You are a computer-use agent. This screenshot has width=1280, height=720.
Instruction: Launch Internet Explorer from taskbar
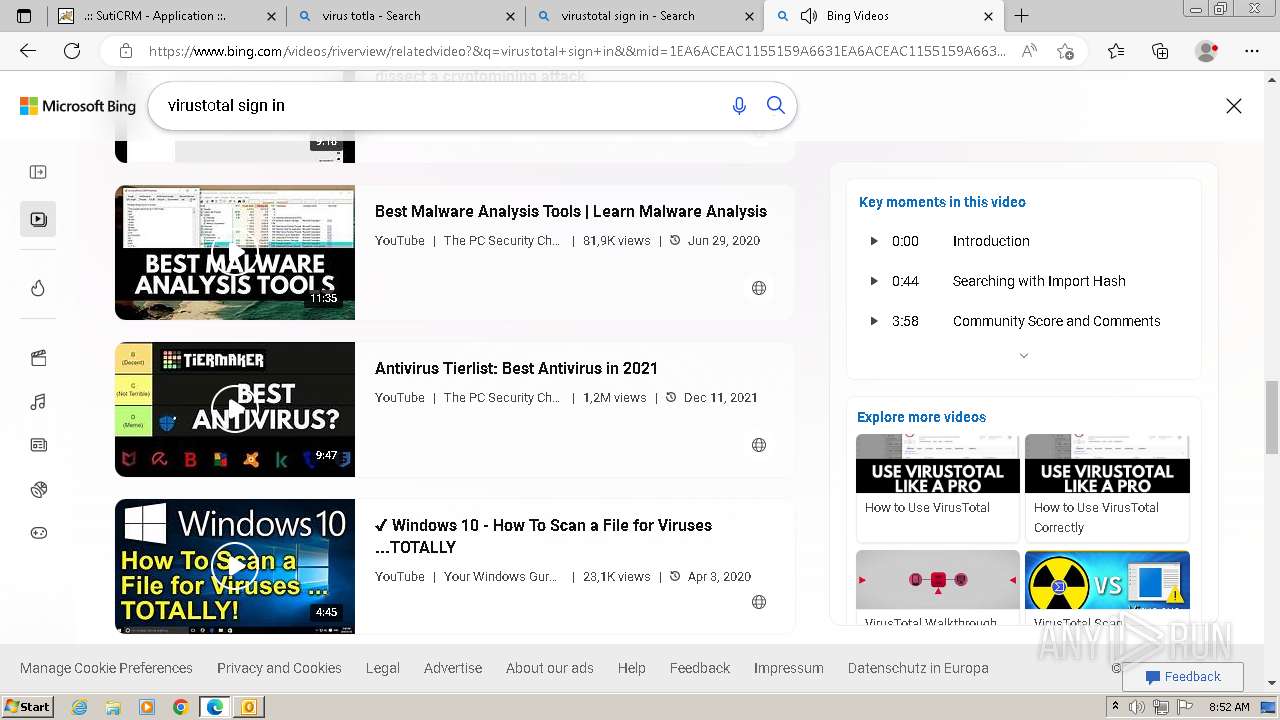click(x=79, y=707)
